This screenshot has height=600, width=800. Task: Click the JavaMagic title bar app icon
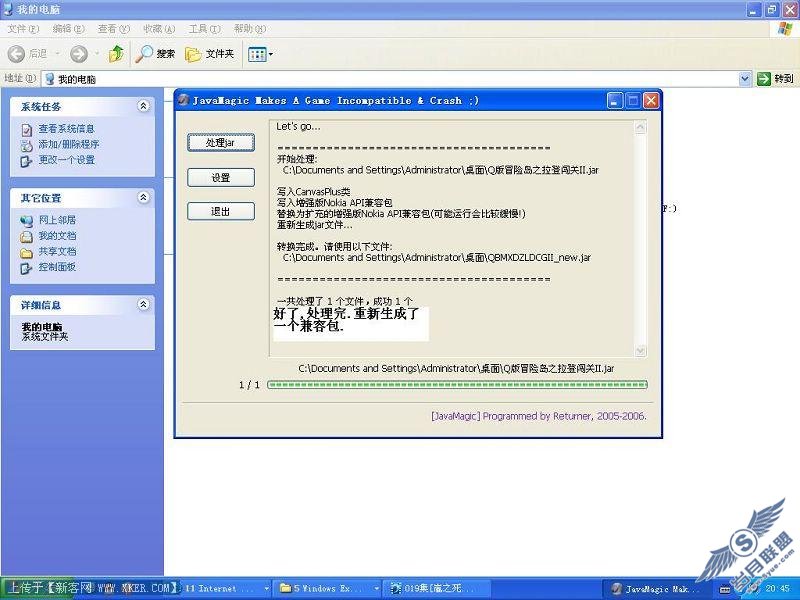[184, 100]
